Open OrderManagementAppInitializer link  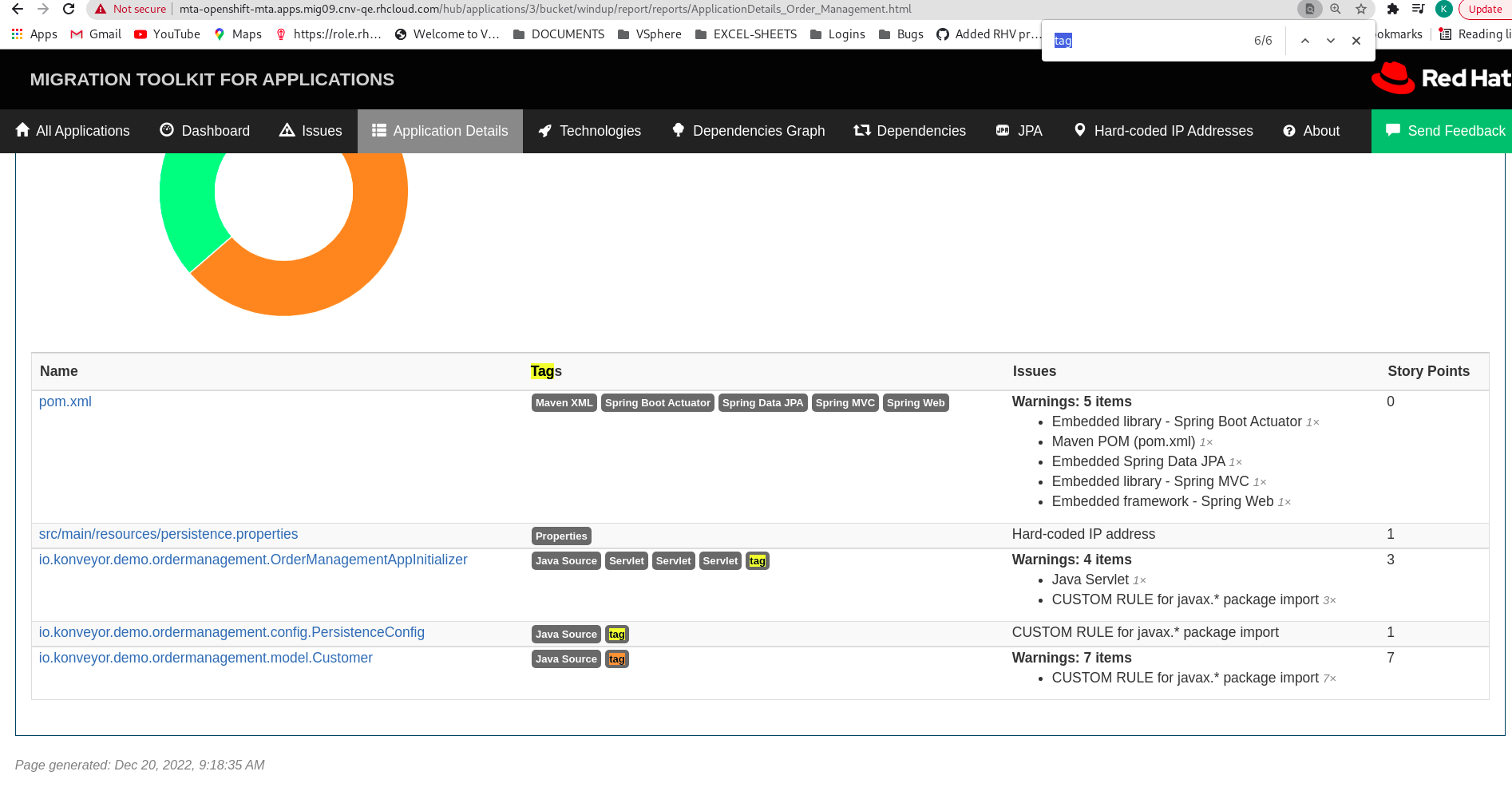[253, 560]
